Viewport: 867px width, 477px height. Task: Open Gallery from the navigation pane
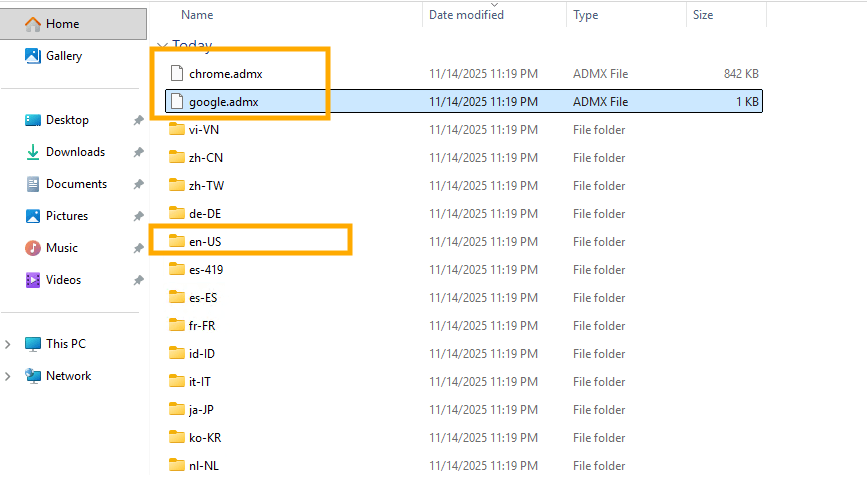[63, 56]
